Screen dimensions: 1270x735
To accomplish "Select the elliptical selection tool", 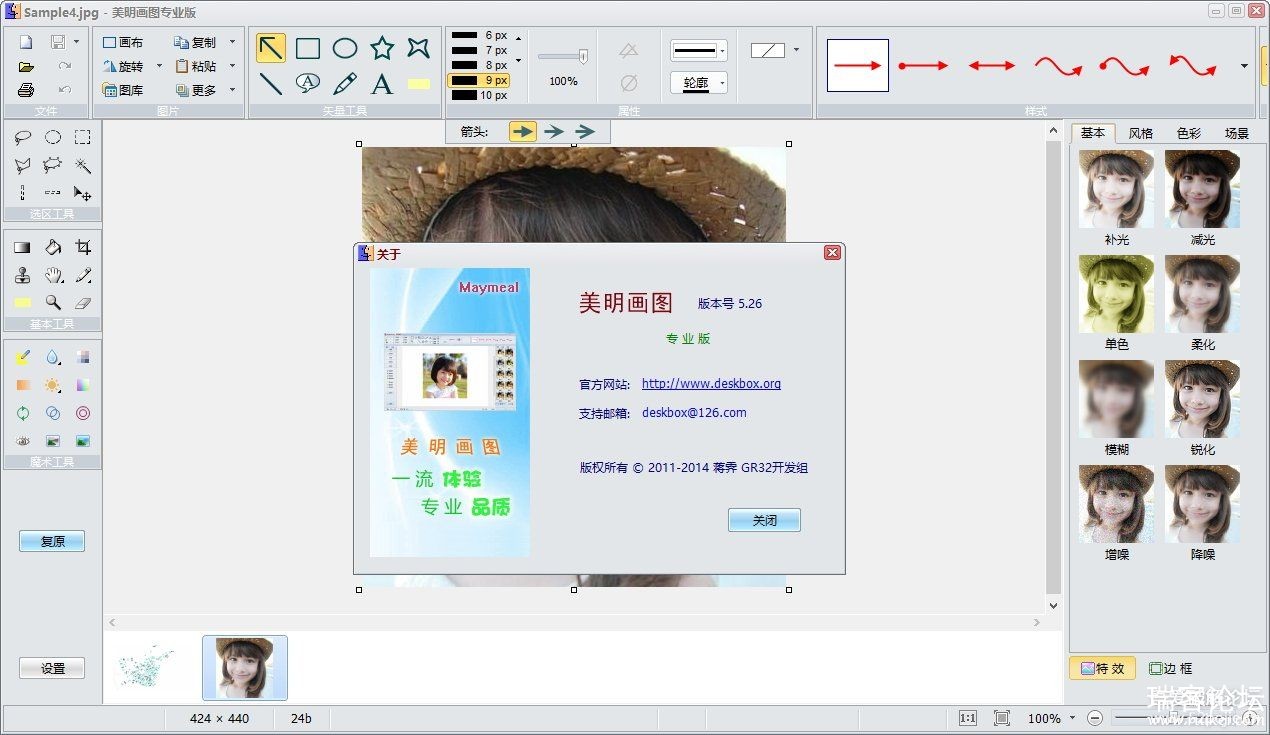I will [53, 138].
